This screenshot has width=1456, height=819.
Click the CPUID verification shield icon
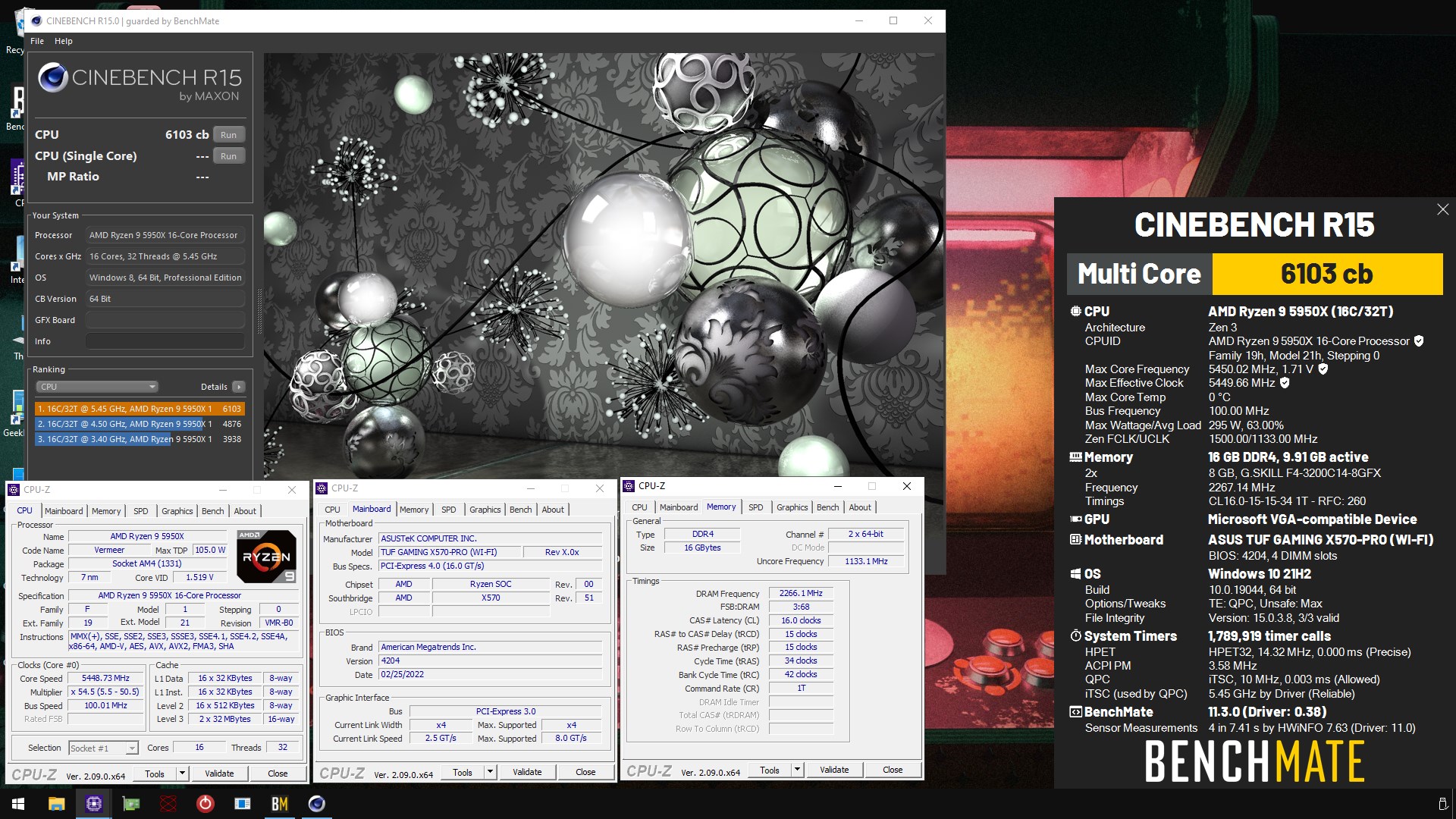1419,341
